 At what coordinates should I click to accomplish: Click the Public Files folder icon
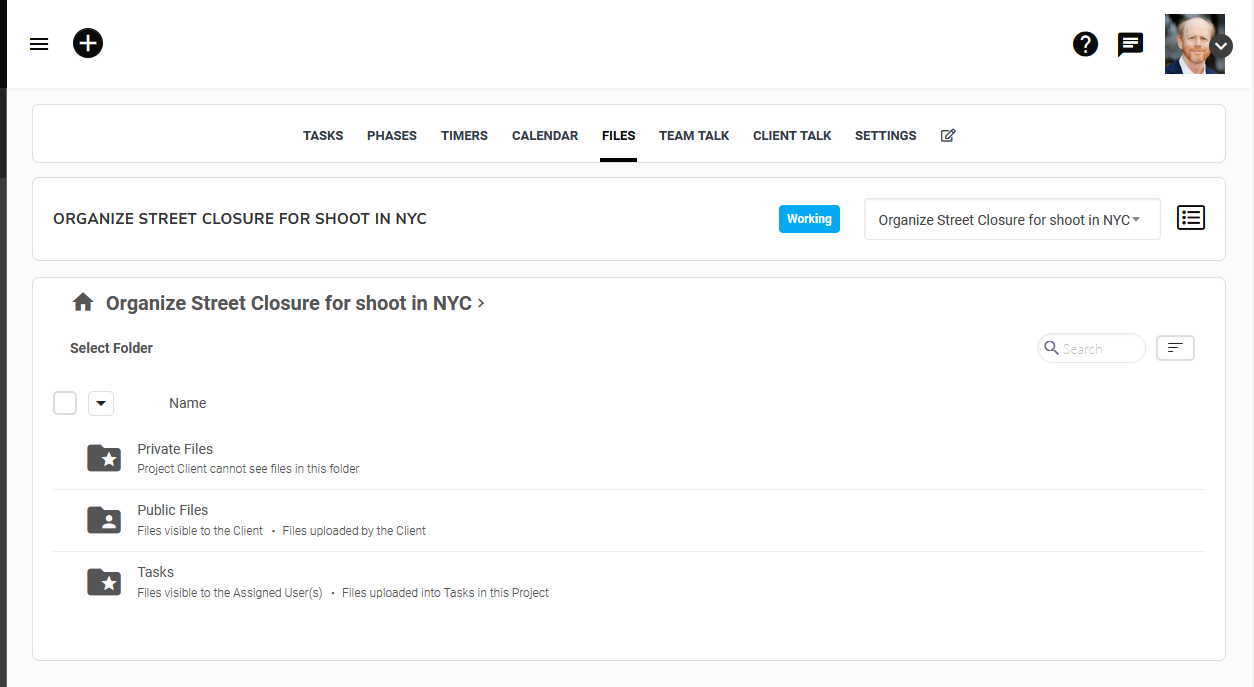pos(104,520)
